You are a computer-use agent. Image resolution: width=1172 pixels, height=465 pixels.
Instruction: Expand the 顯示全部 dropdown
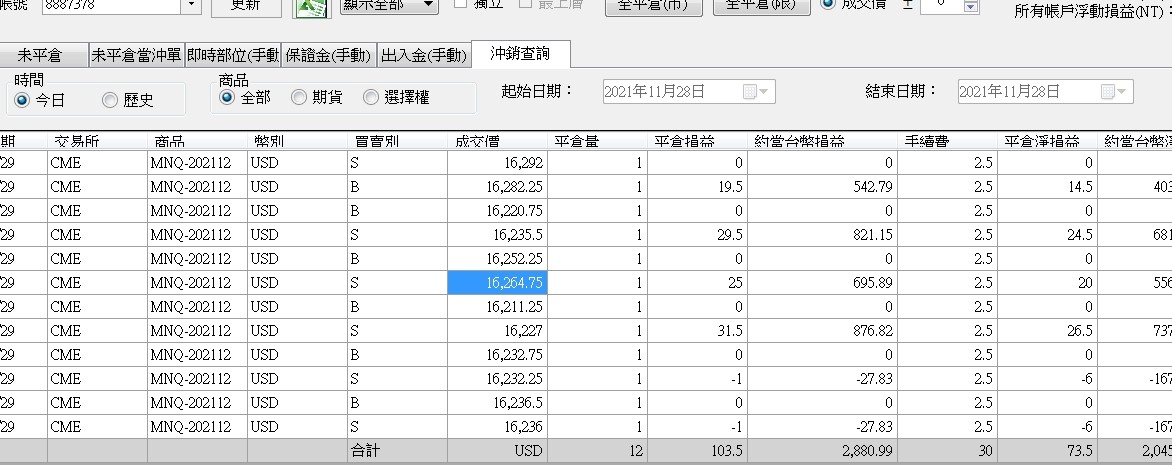(389, 5)
